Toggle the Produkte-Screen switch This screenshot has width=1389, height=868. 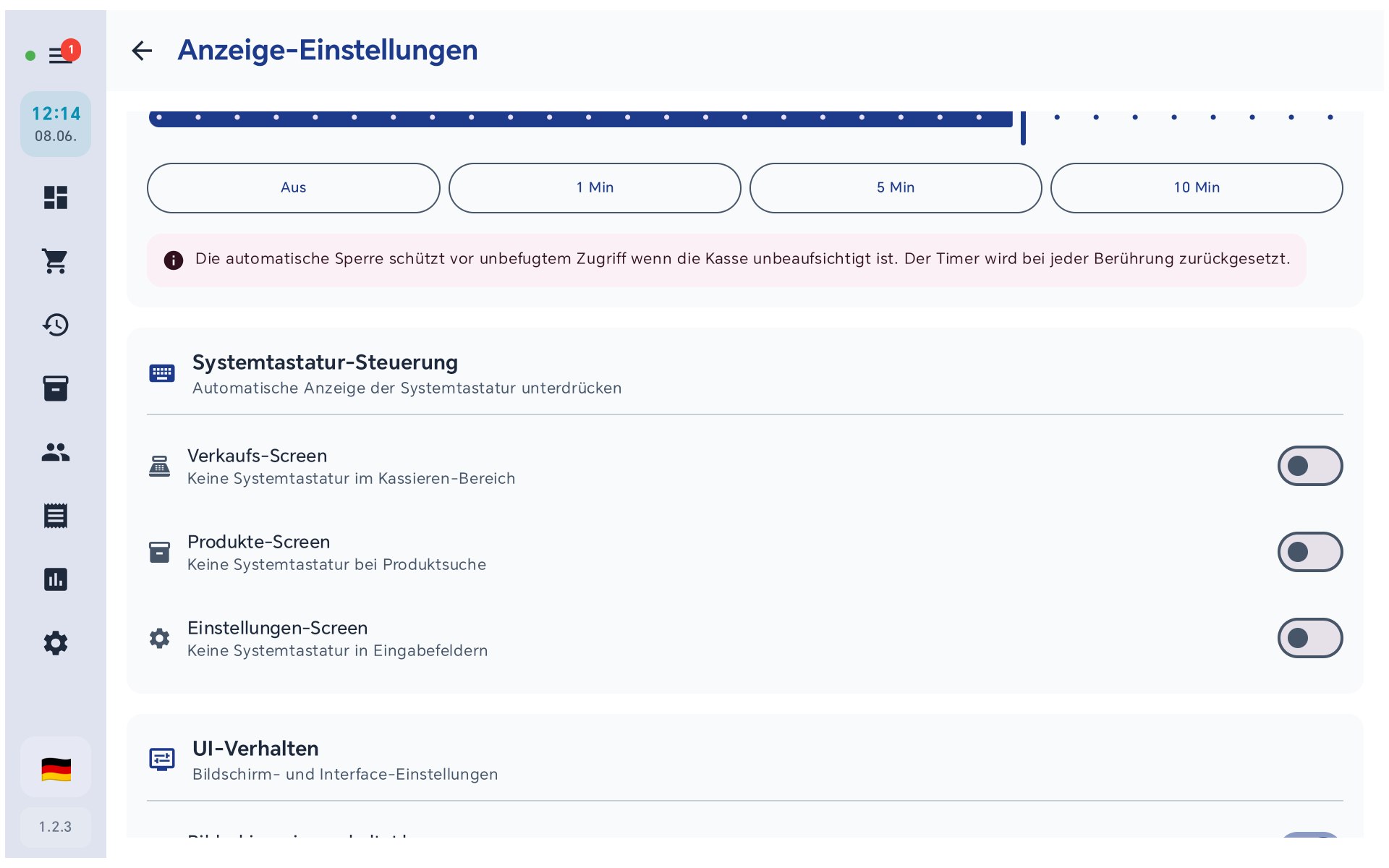point(1310,552)
